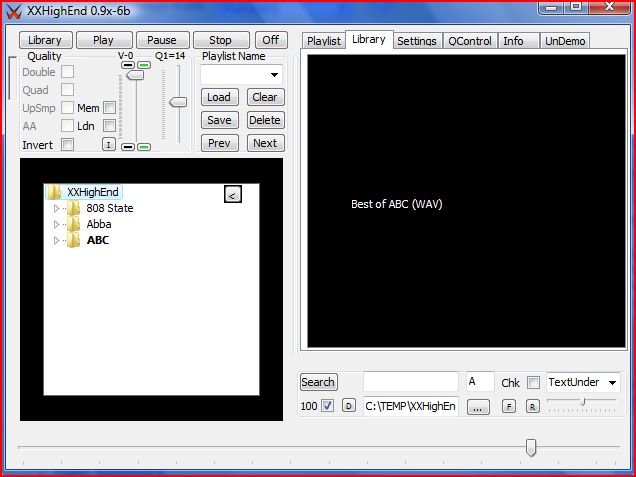Open the ... browse button next to path
636x477 pixels.
click(x=478, y=406)
